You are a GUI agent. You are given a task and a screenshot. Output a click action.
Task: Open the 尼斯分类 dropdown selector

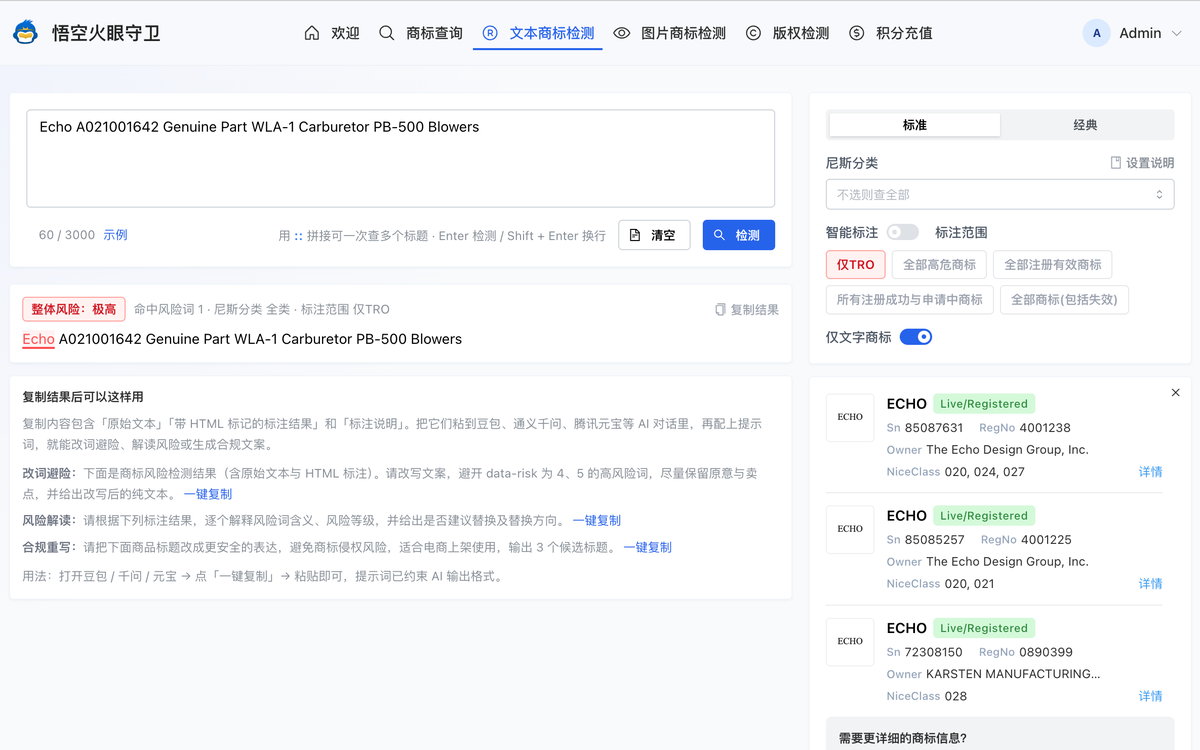(x=1000, y=194)
